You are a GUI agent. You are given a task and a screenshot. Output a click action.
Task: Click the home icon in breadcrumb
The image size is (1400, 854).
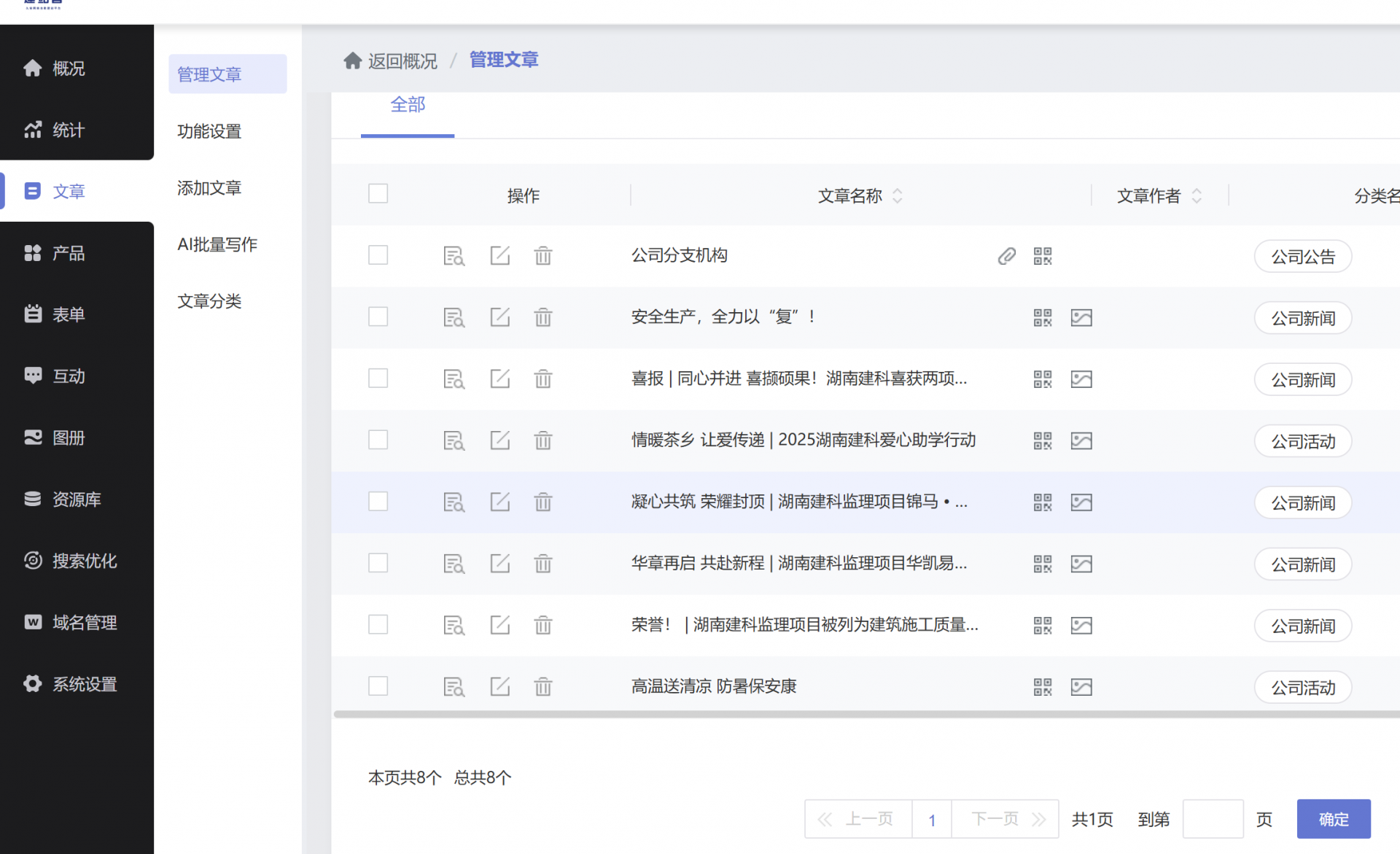[x=353, y=61]
